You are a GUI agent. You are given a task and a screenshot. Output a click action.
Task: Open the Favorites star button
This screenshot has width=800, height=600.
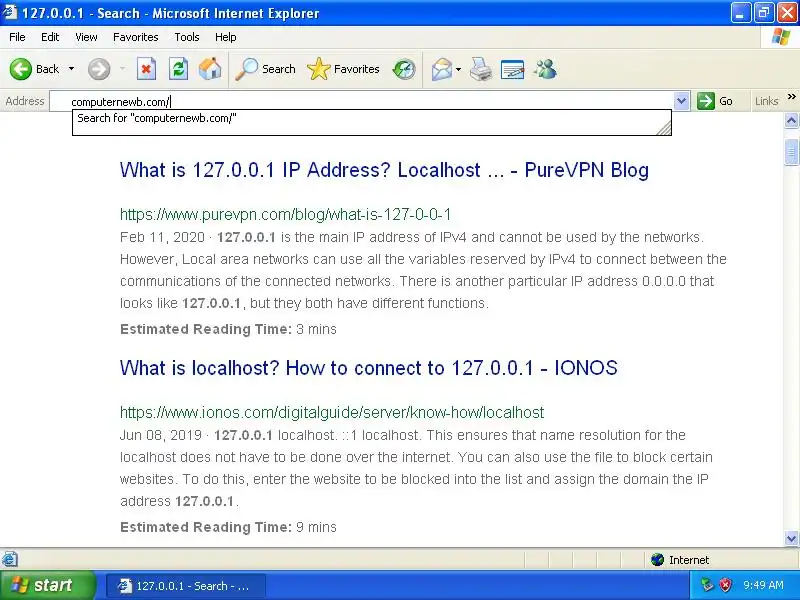(343, 69)
